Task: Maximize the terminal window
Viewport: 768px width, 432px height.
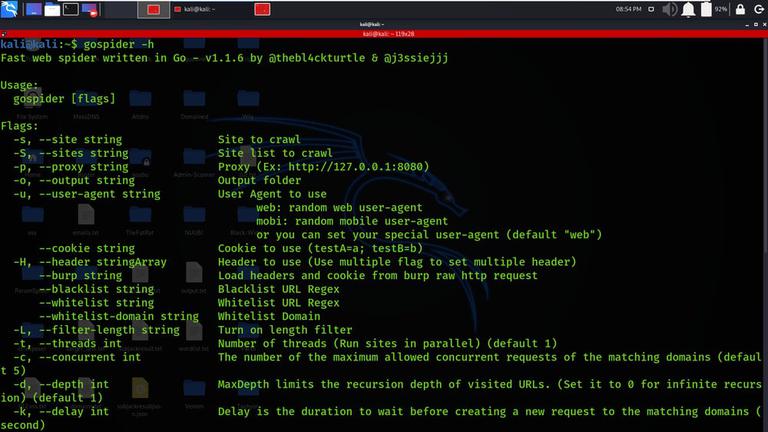Action: 756,24
